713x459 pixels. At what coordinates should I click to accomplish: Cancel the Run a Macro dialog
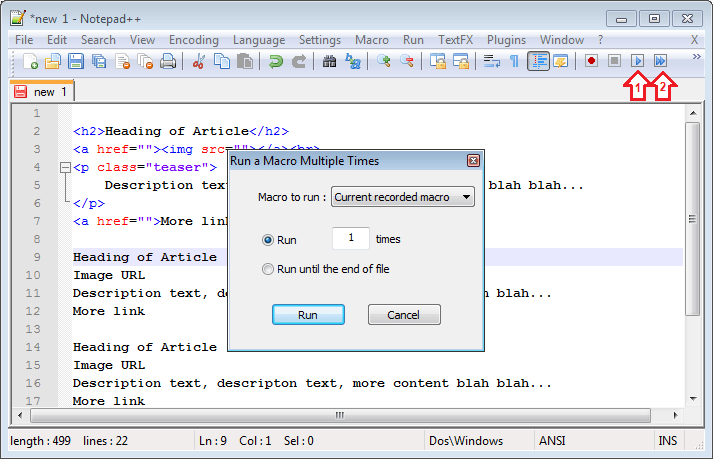coord(404,315)
